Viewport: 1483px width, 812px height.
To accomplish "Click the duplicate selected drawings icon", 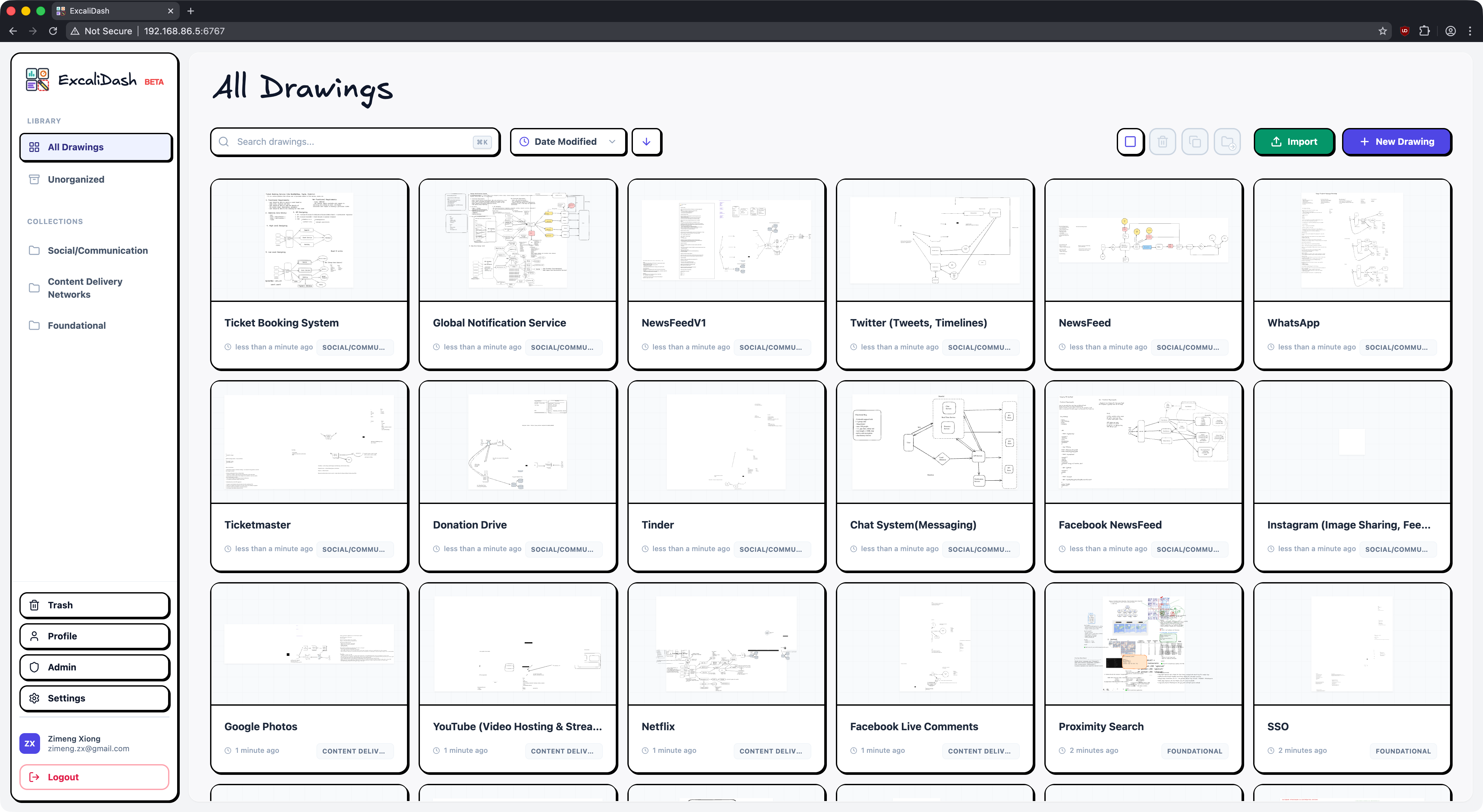I will [1195, 142].
